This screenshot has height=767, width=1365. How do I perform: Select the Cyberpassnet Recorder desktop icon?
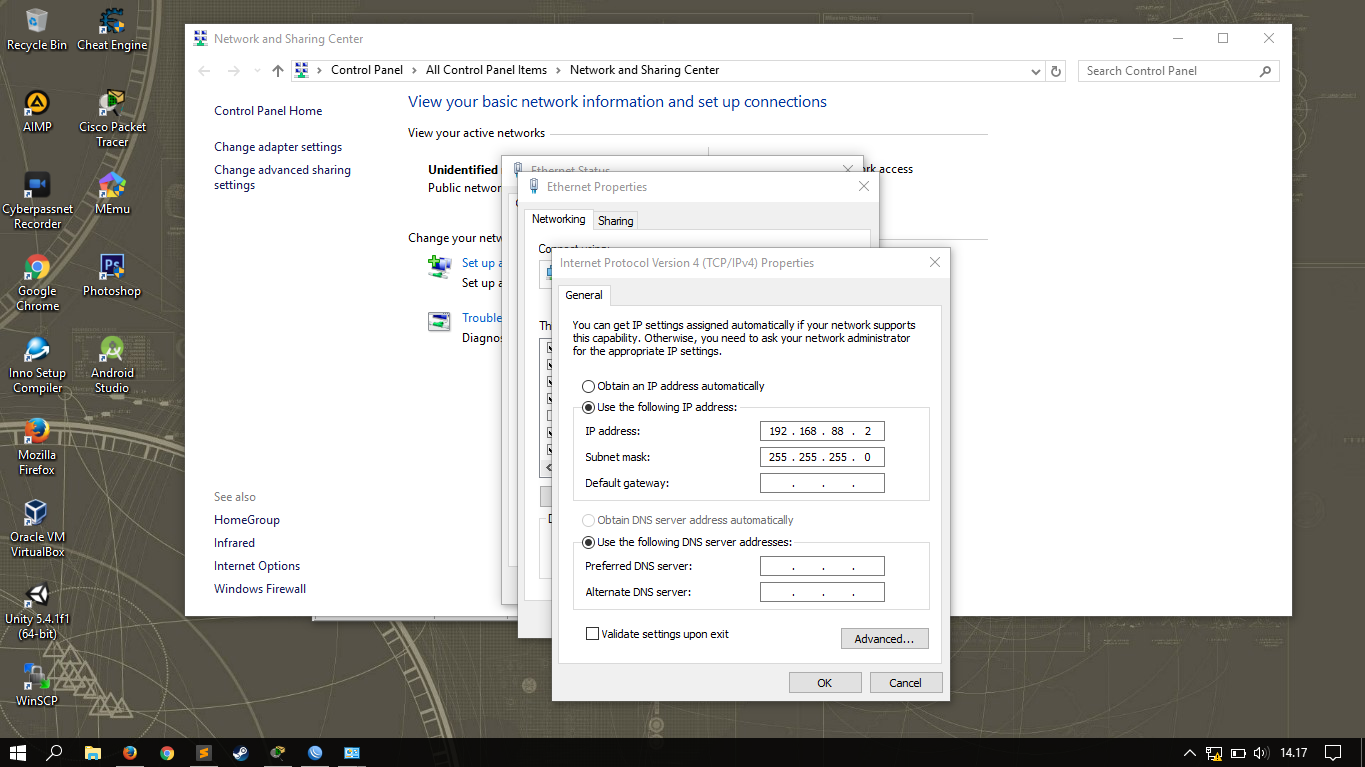tap(37, 201)
